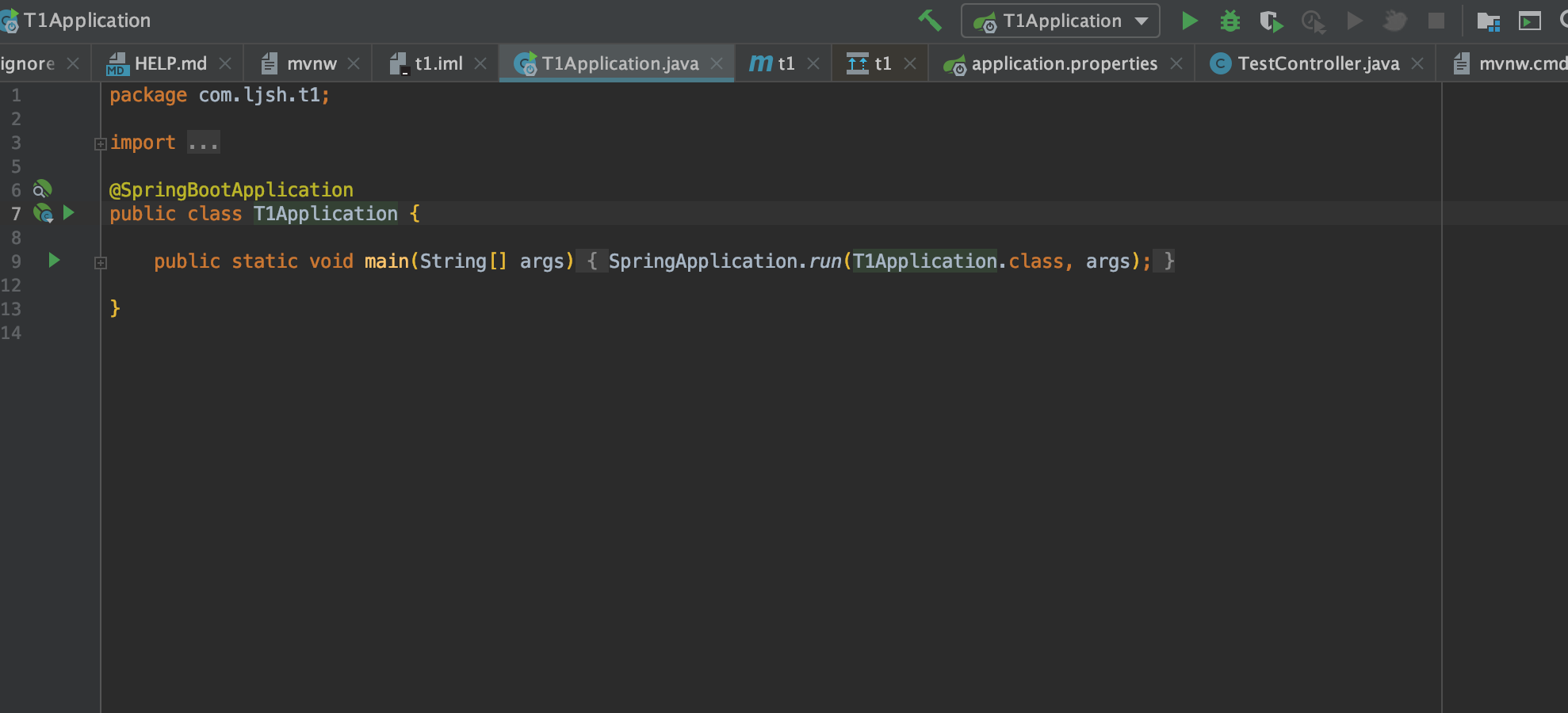Click the package com.ljsh.t1 line
Screen dimensions: 1568x713
(x=220, y=95)
